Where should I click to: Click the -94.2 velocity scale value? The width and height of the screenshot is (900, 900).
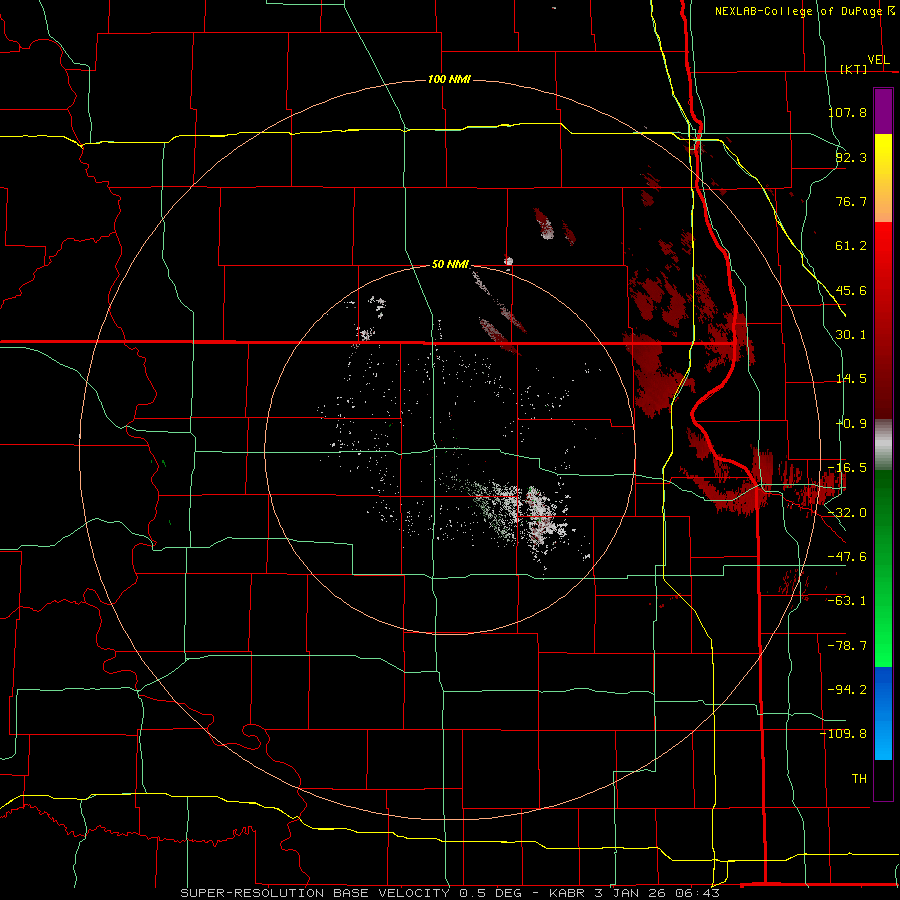847,690
